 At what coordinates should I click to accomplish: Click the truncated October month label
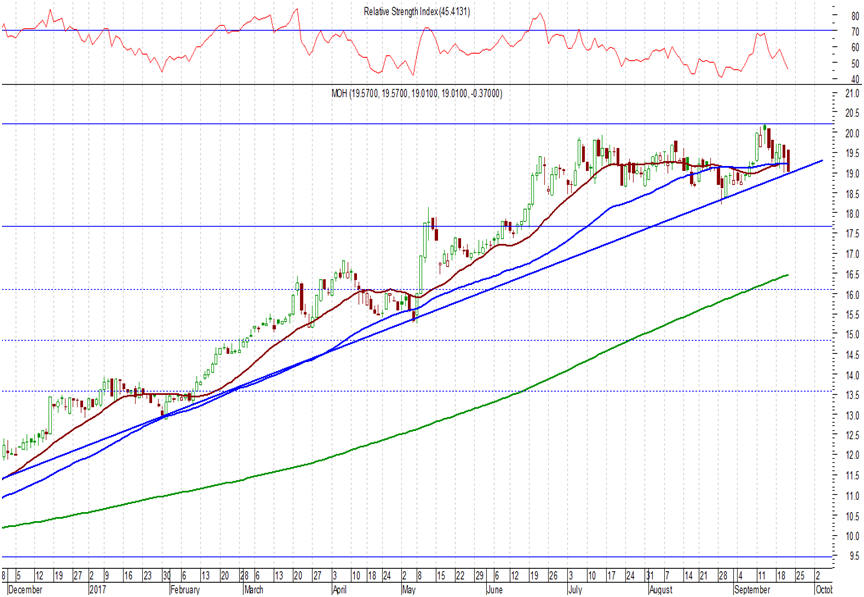pos(824,590)
